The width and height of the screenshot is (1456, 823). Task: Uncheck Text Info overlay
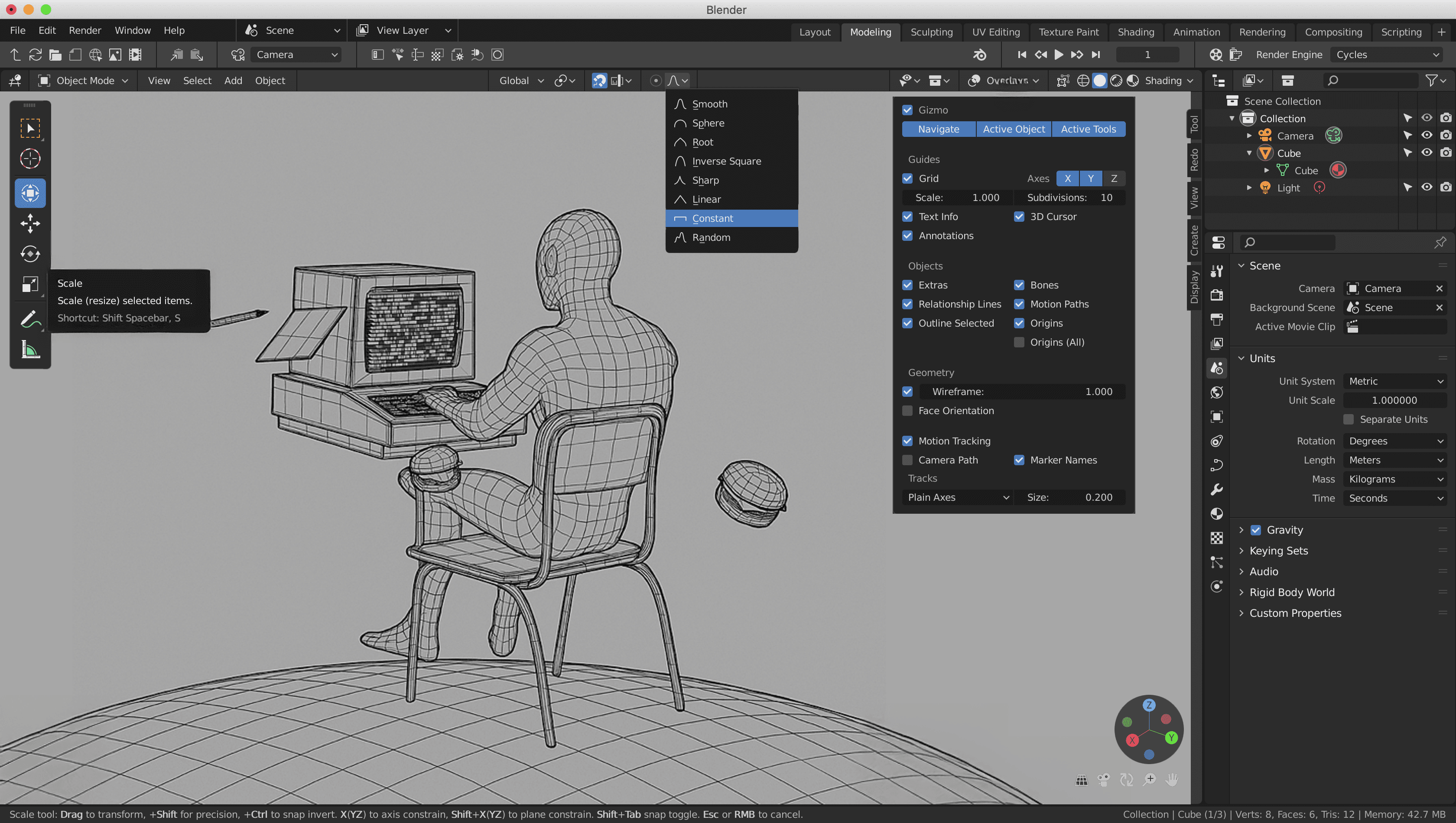pos(907,217)
